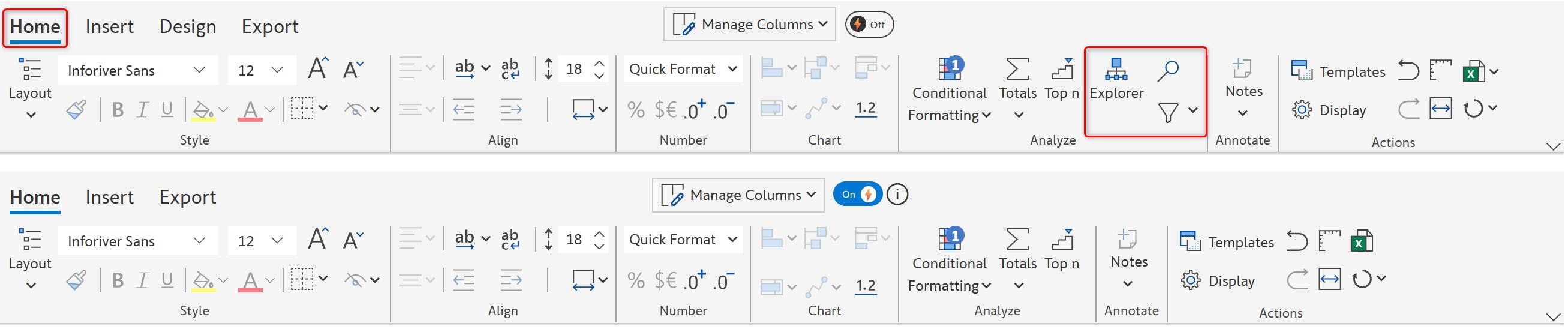Viewport: 1568px width, 329px height.
Task: Turn off the blue On switch
Action: 857,195
